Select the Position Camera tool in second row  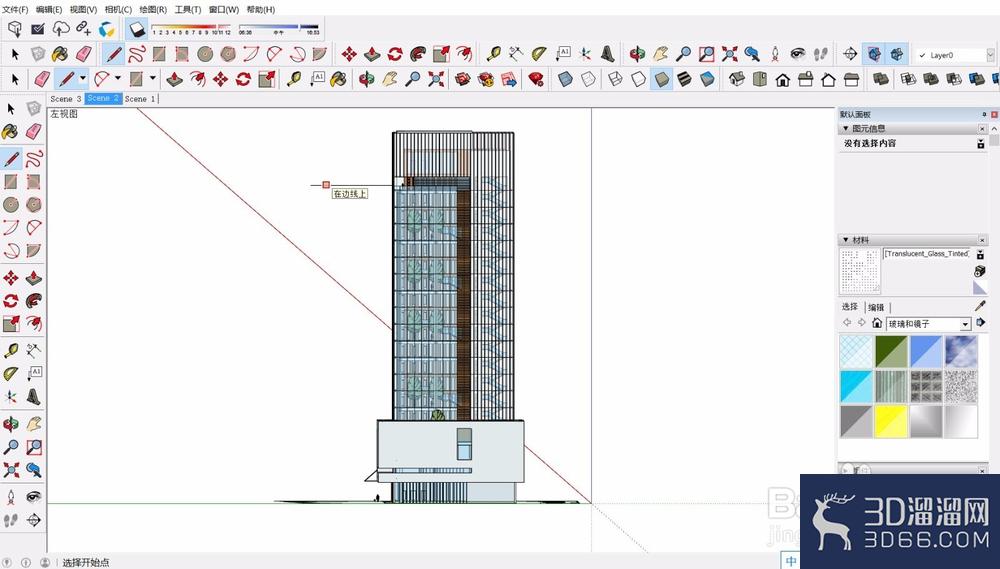tap(775, 54)
